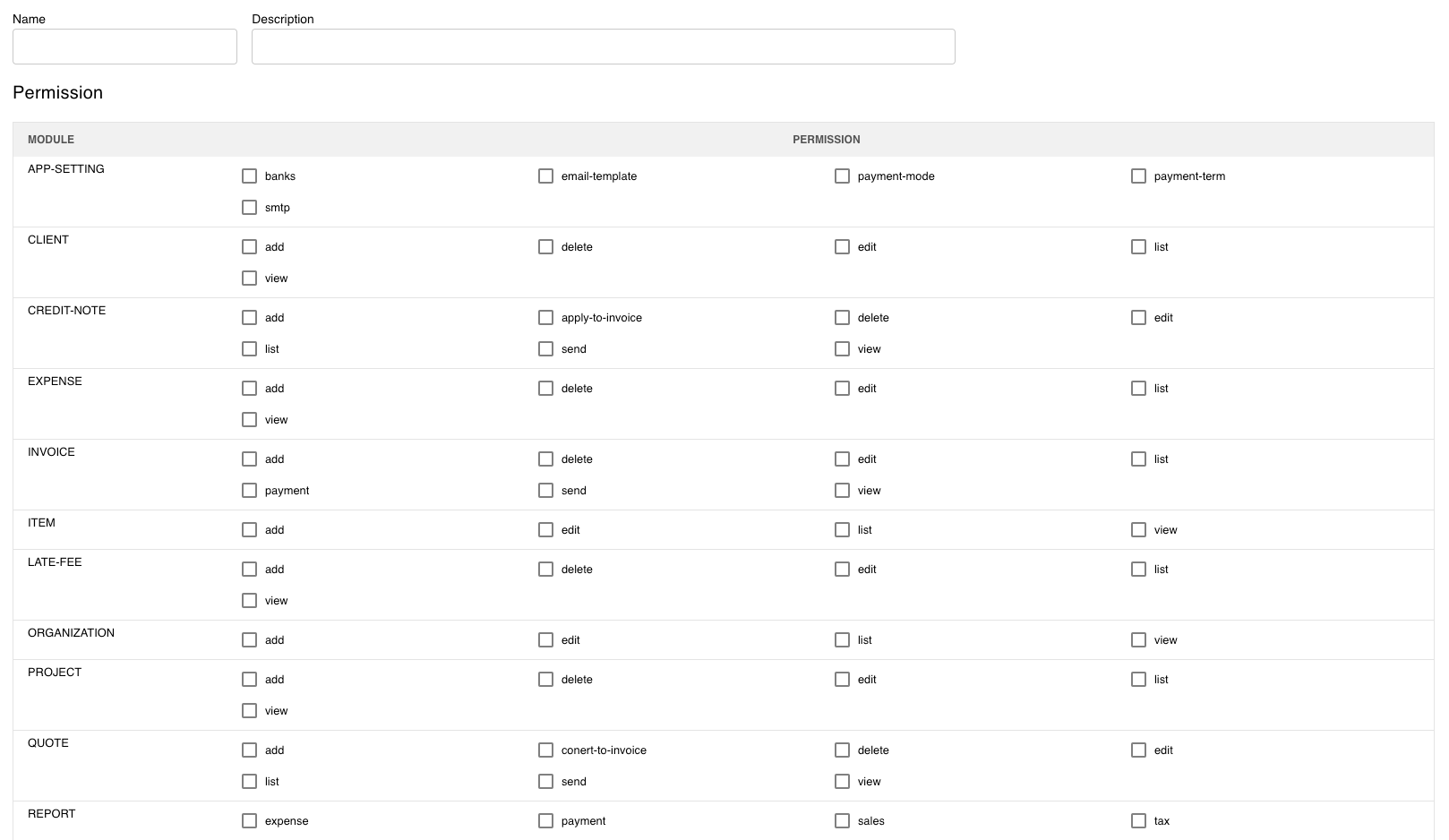Check edit permission for Late-Fee
This screenshot has width=1449, height=840.
click(x=843, y=570)
